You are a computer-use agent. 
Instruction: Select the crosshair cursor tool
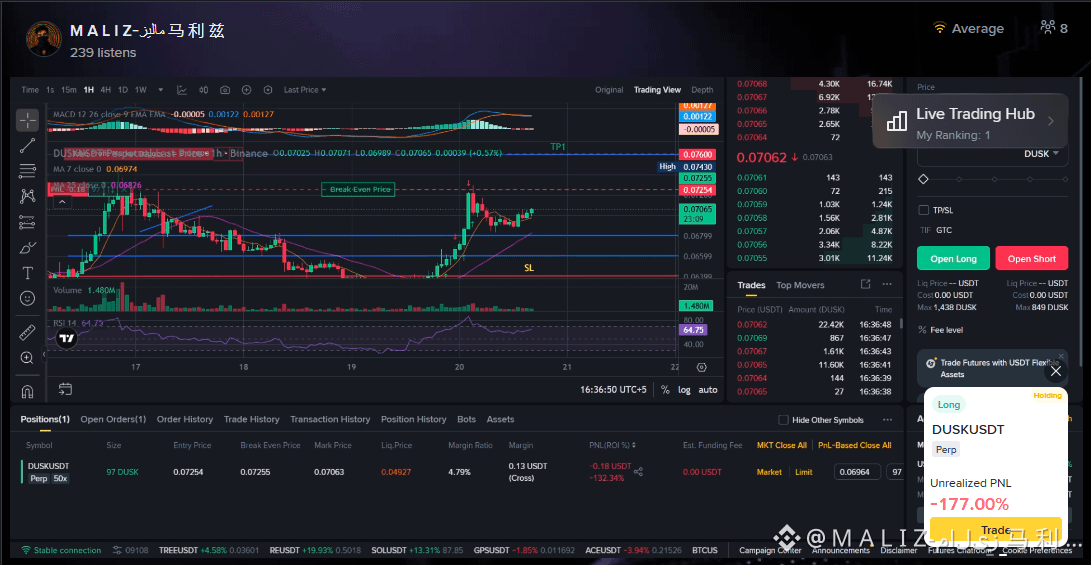pyautogui.click(x=27, y=120)
